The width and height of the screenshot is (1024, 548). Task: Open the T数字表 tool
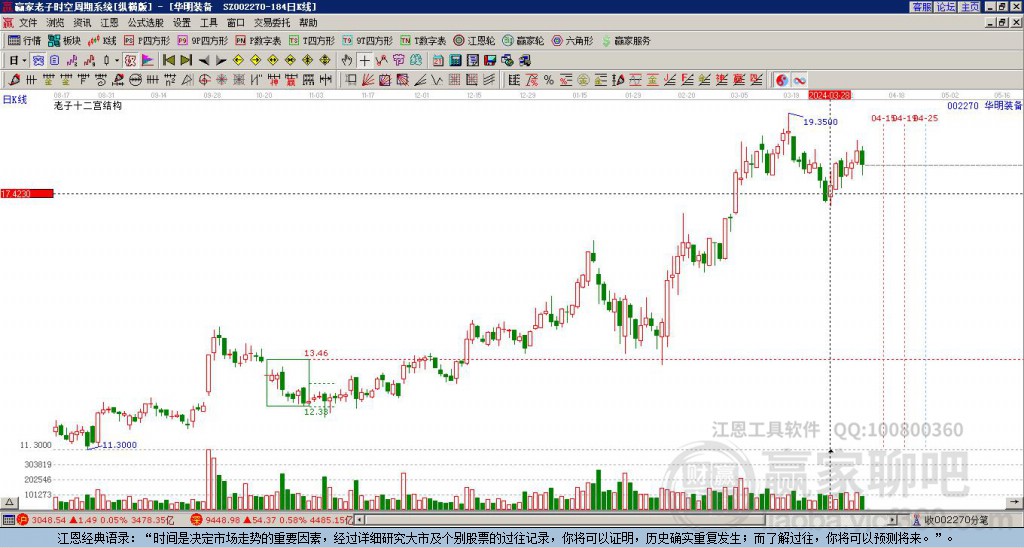click(423, 40)
